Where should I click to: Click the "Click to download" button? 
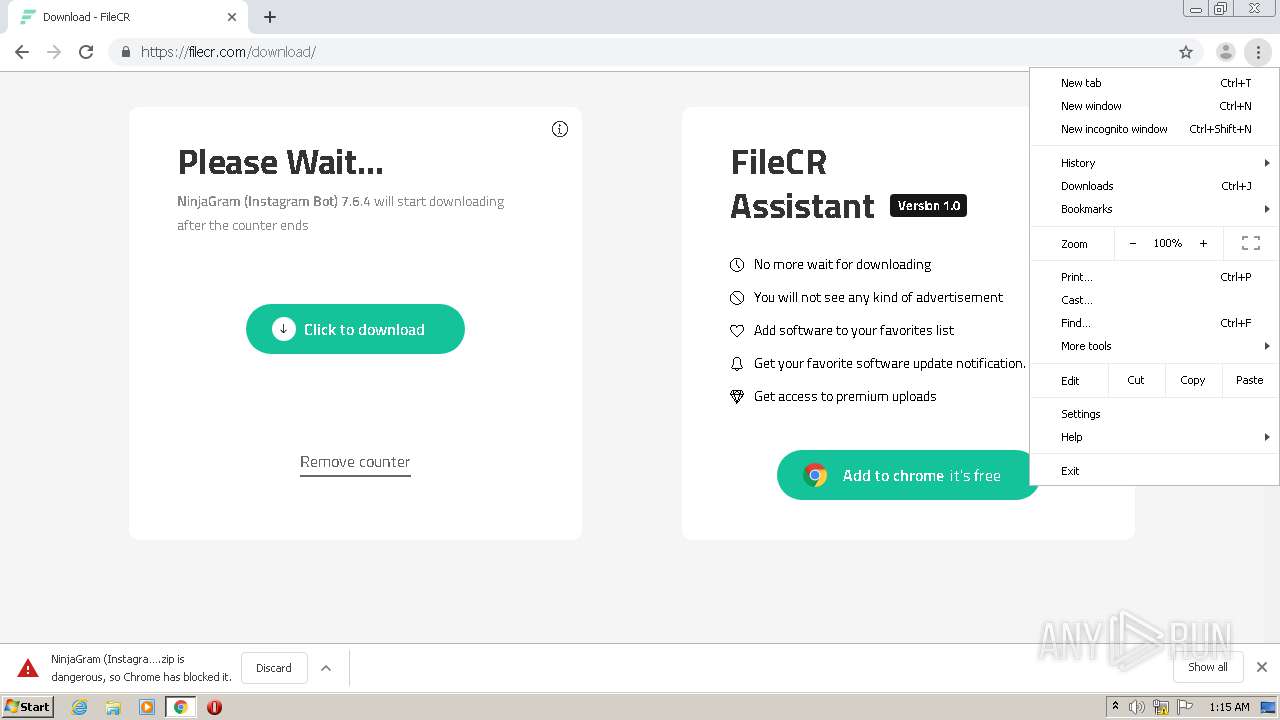click(355, 329)
